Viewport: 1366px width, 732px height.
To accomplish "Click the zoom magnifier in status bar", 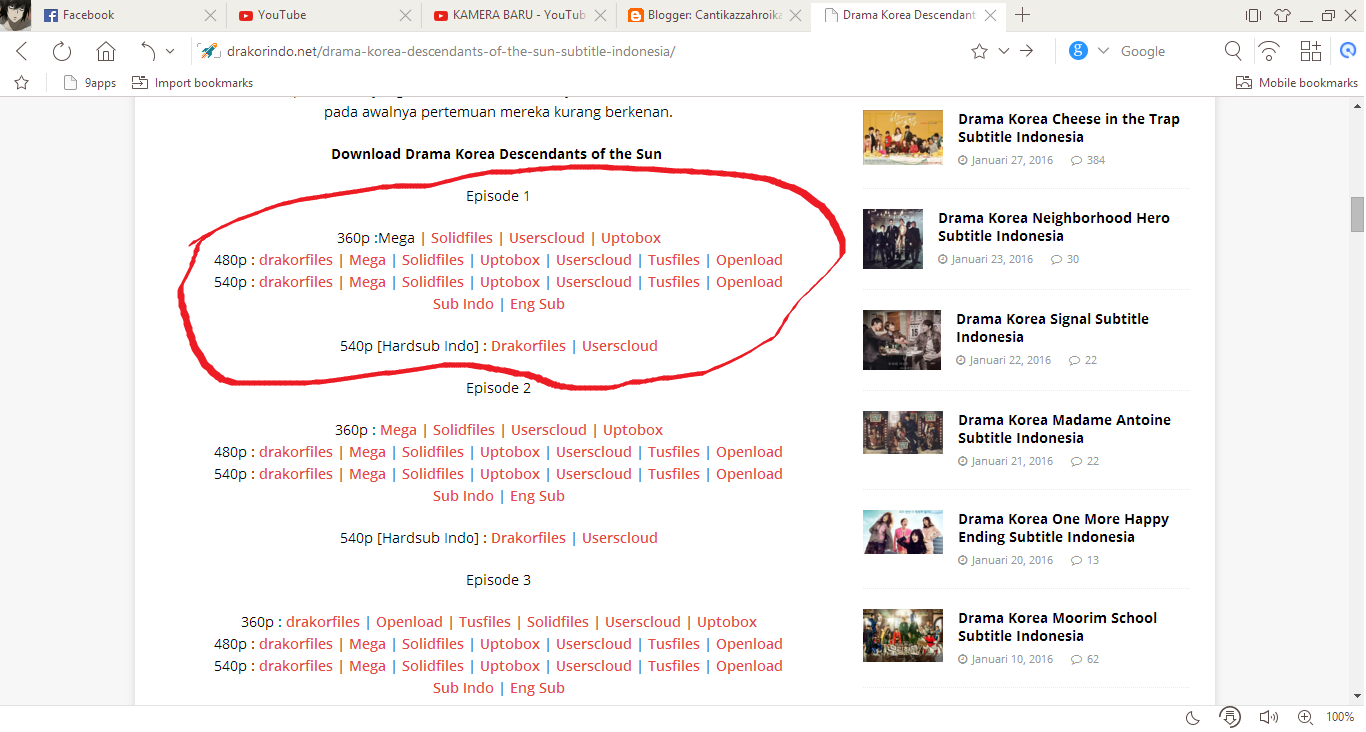I will (x=1305, y=717).
